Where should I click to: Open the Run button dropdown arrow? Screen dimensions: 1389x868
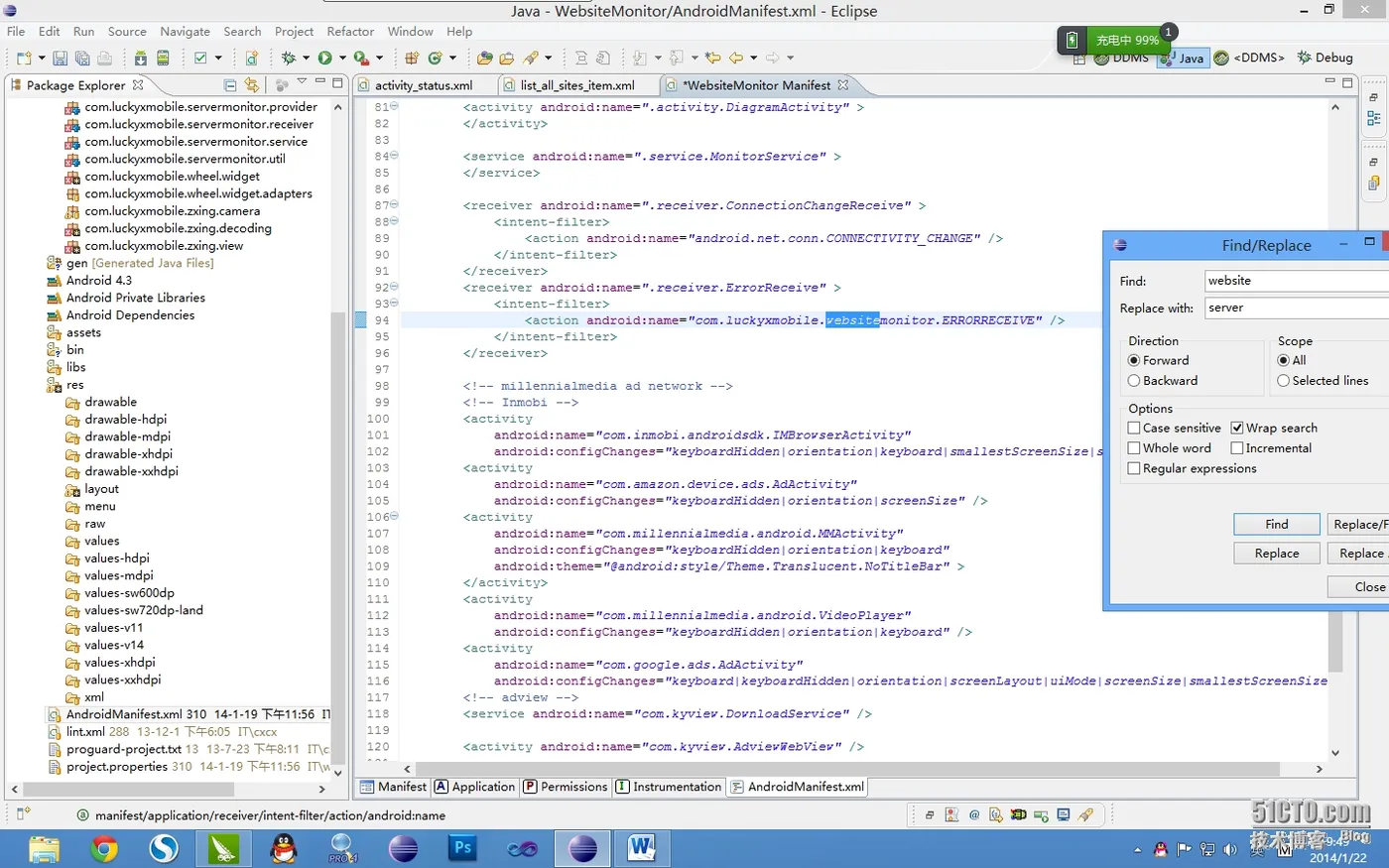click(342, 59)
